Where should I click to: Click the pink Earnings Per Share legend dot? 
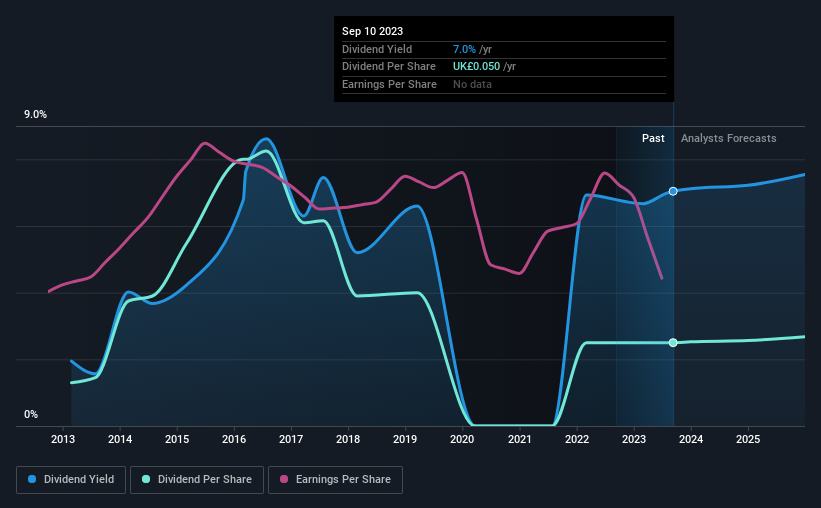pyautogui.click(x=284, y=479)
